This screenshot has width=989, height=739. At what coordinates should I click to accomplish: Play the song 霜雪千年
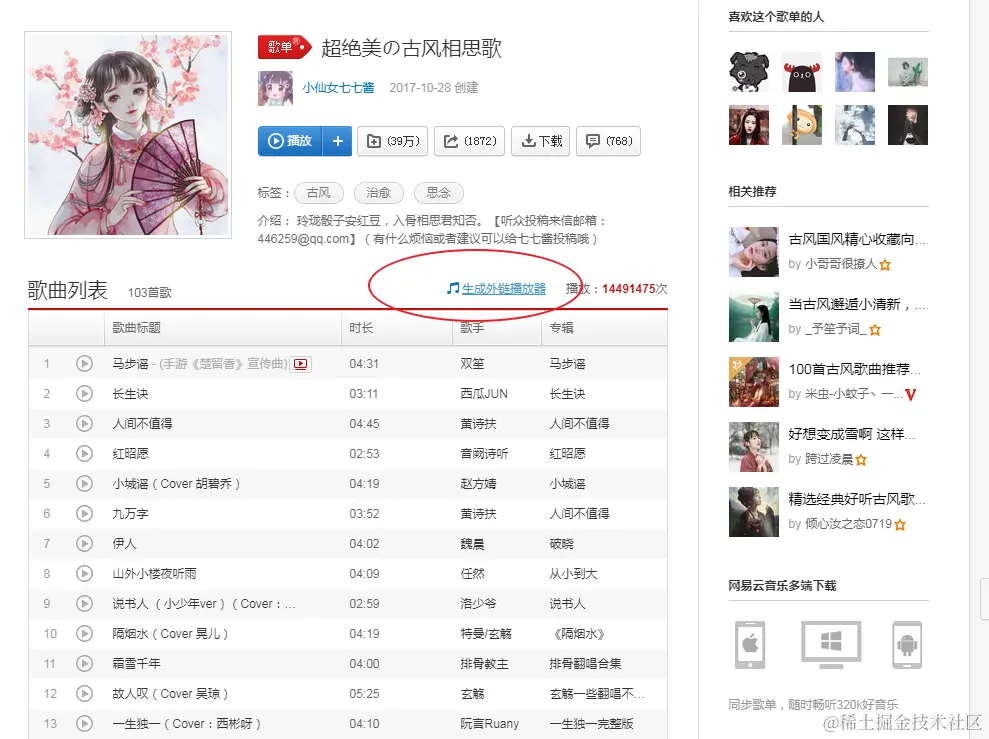pyautogui.click(x=84, y=663)
